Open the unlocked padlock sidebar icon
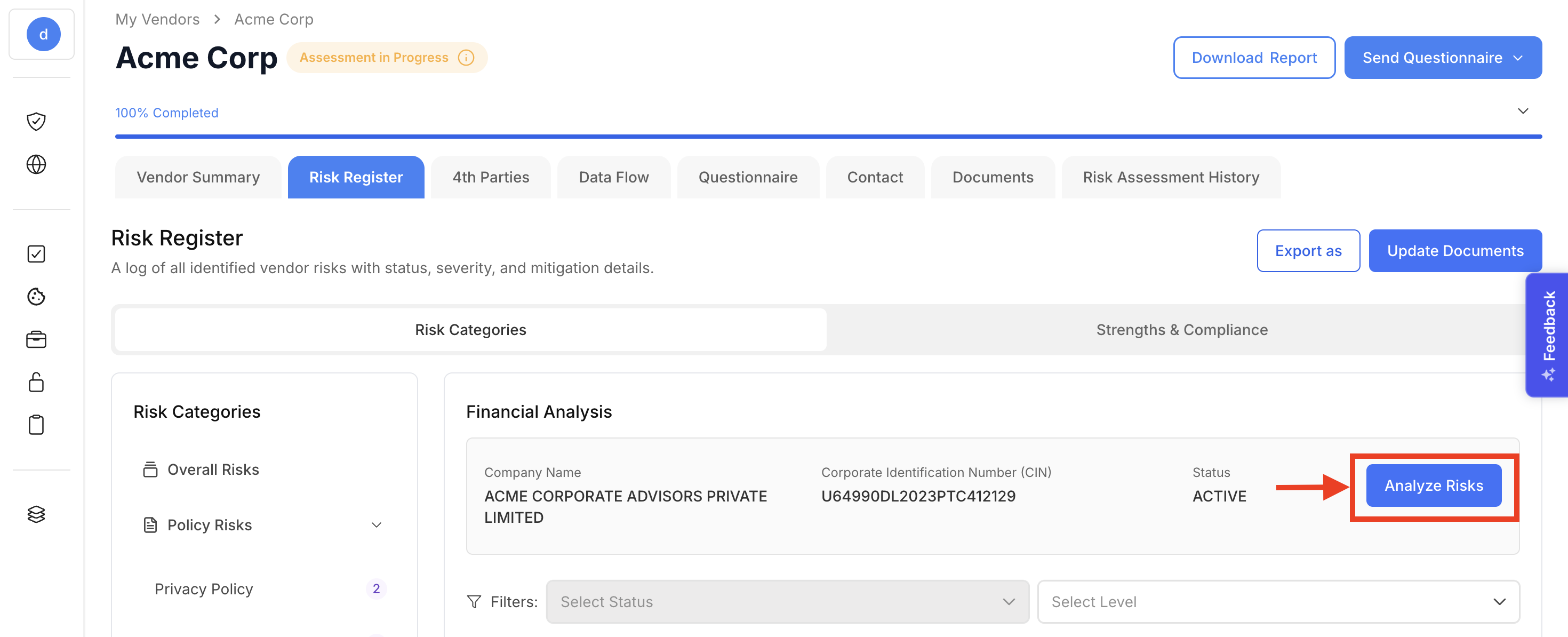1568x637 pixels. point(36,383)
